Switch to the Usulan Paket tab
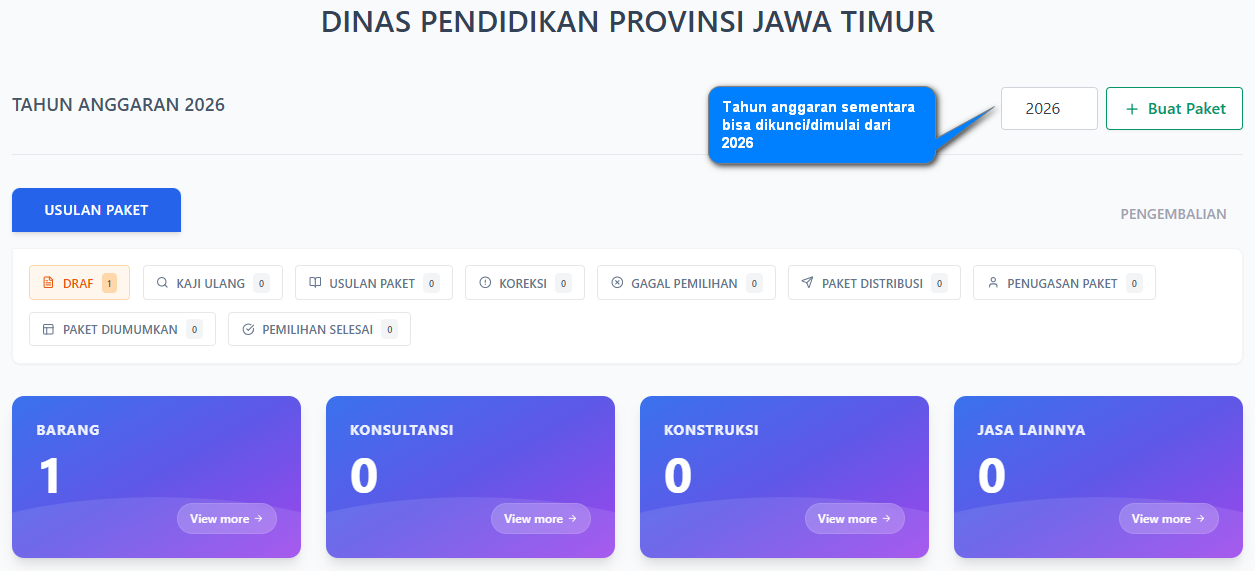The height and width of the screenshot is (571, 1255). (x=96, y=210)
